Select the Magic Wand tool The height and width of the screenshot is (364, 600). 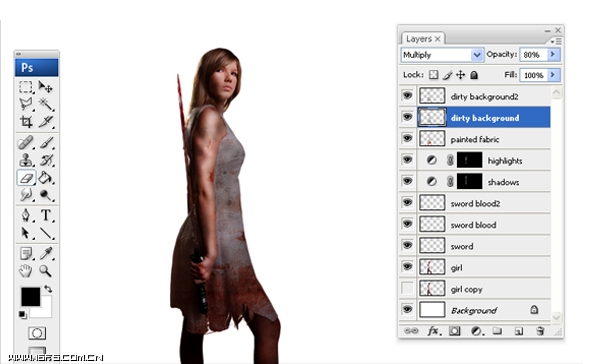(46, 104)
